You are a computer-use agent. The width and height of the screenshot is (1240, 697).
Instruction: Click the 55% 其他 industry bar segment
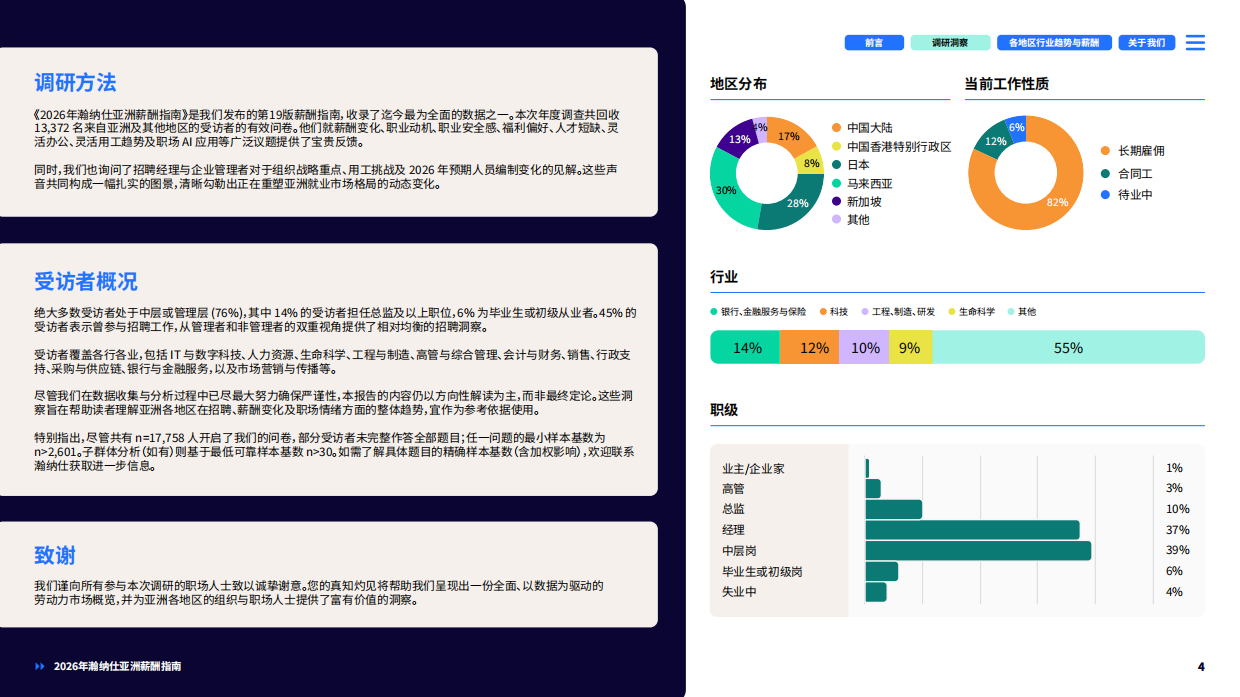coord(1068,348)
